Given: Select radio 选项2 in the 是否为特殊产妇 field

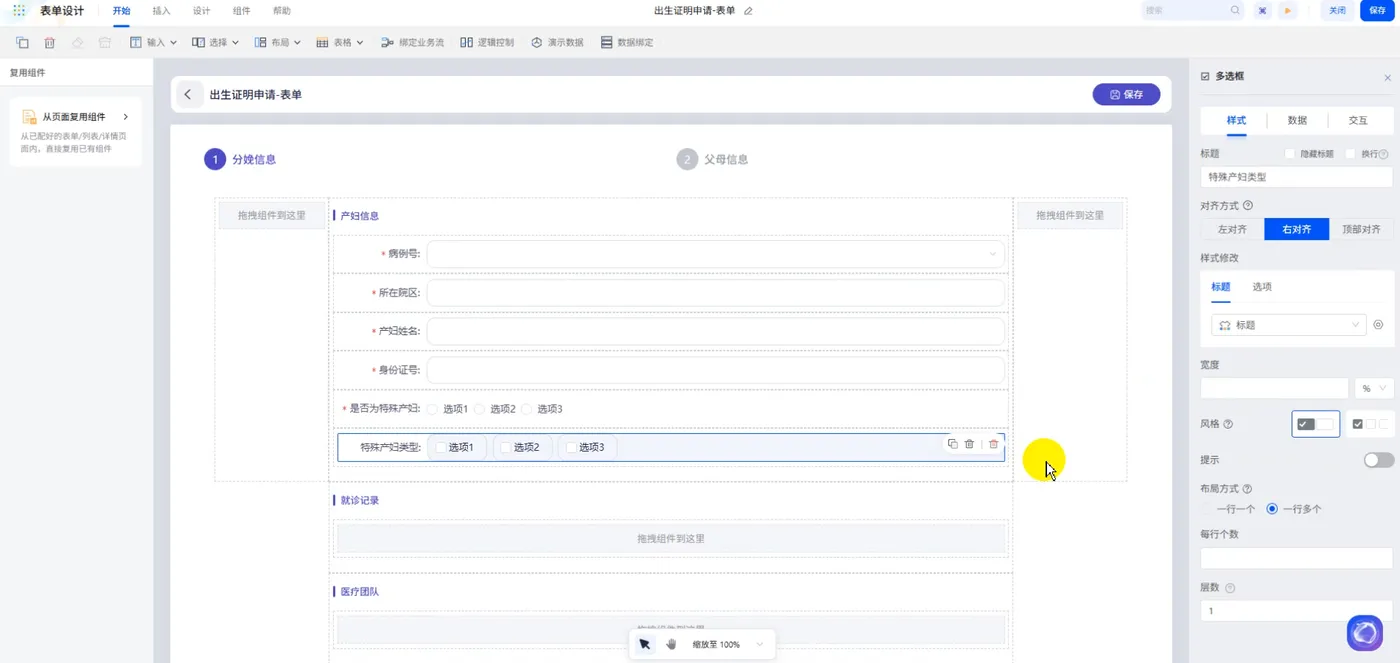Looking at the screenshot, I should click(479, 409).
